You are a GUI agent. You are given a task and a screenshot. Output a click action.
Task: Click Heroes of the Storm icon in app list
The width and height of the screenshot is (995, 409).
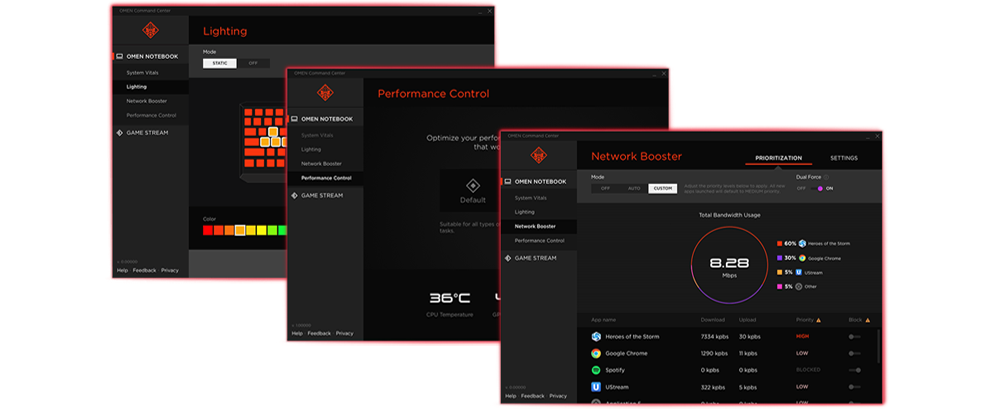(596, 337)
